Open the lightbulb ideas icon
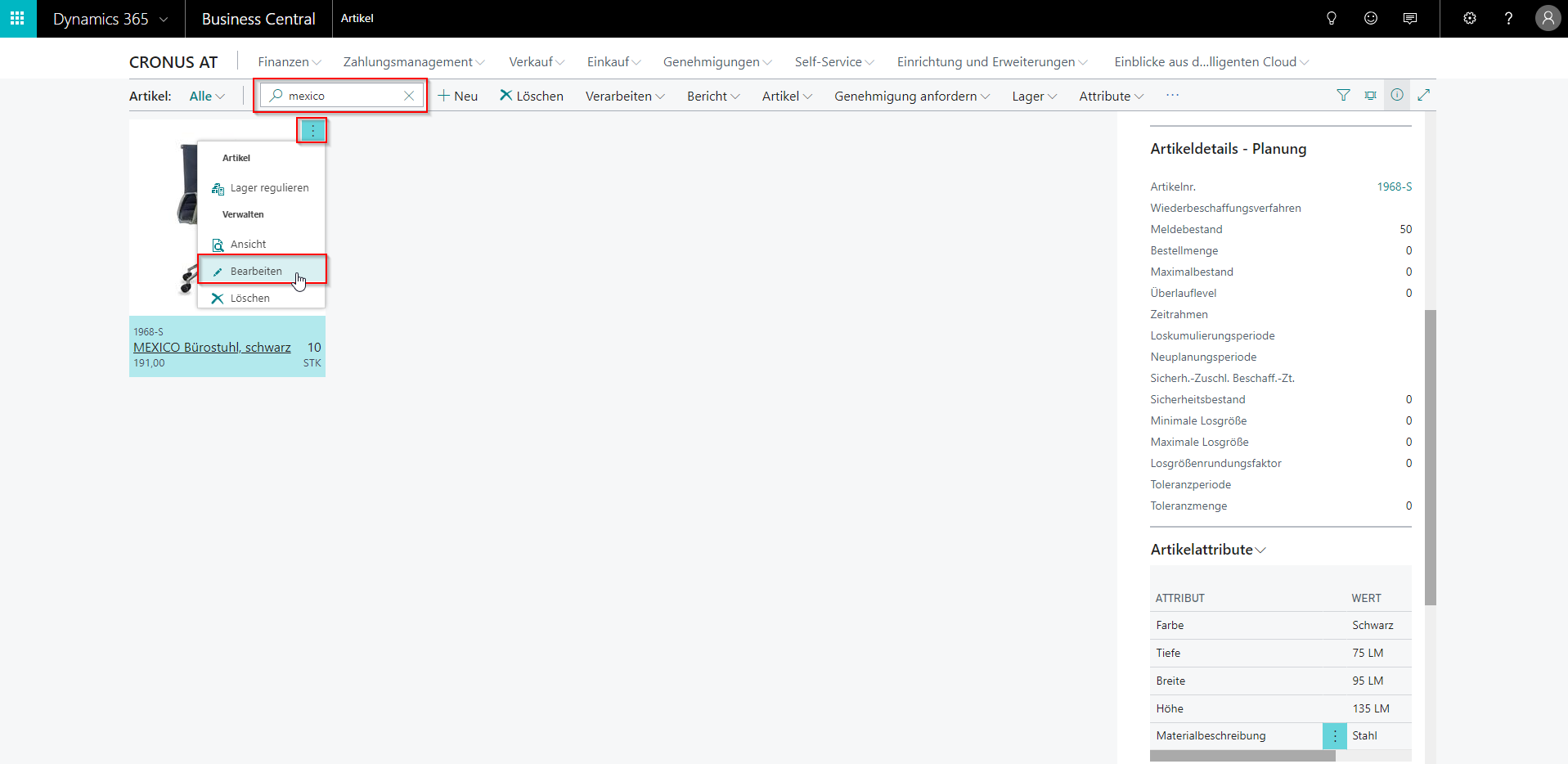This screenshot has height=764, width=1568. [x=1332, y=18]
